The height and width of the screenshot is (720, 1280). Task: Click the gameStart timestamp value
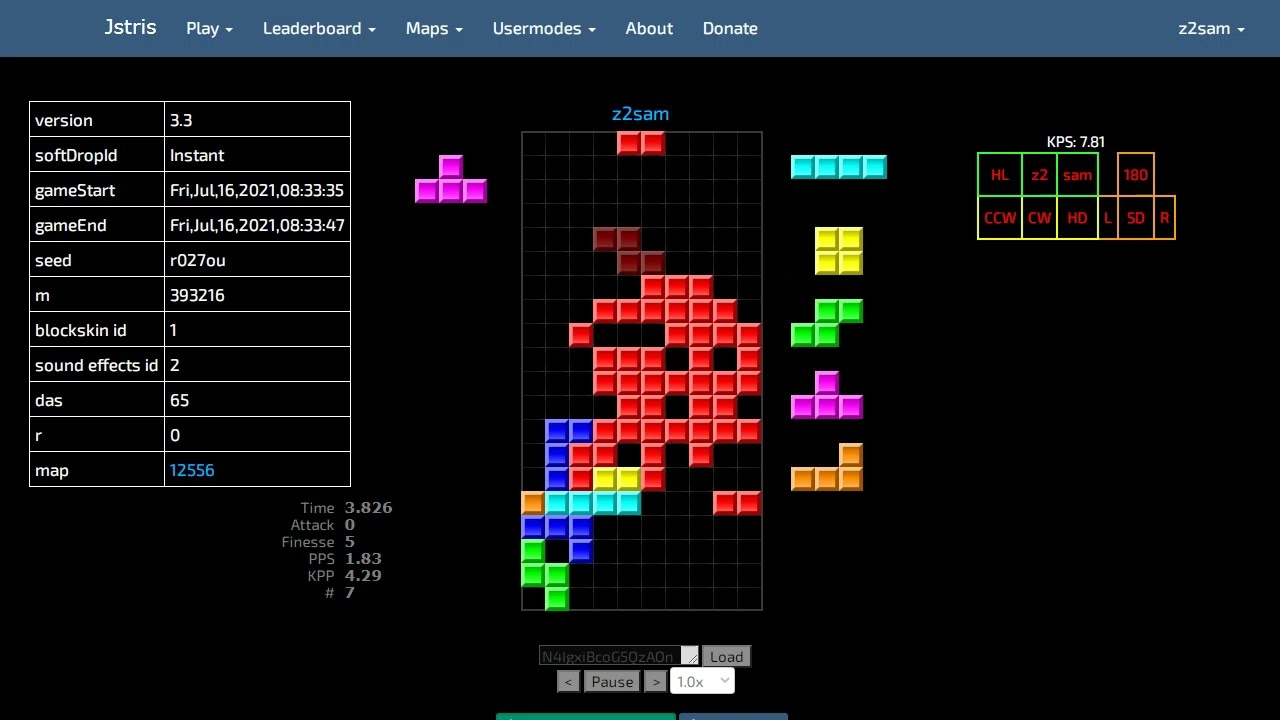click(257, 190)
